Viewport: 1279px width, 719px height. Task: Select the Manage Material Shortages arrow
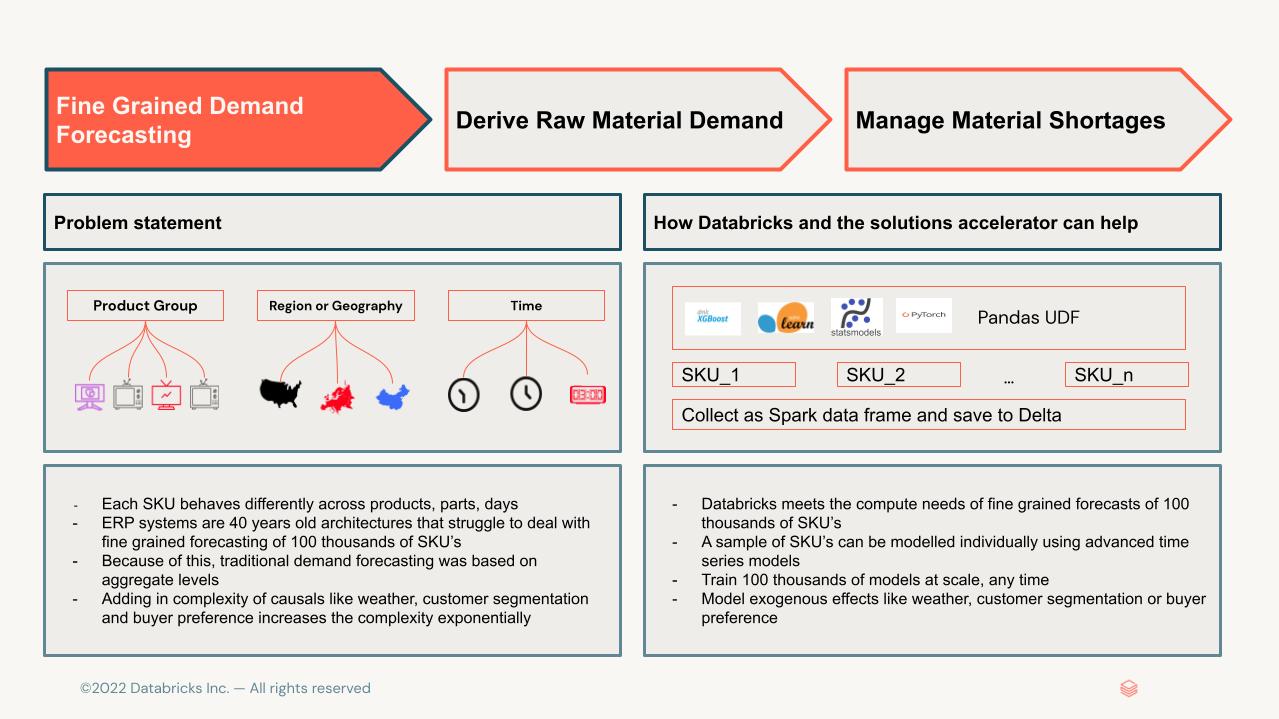[1037, 120]
